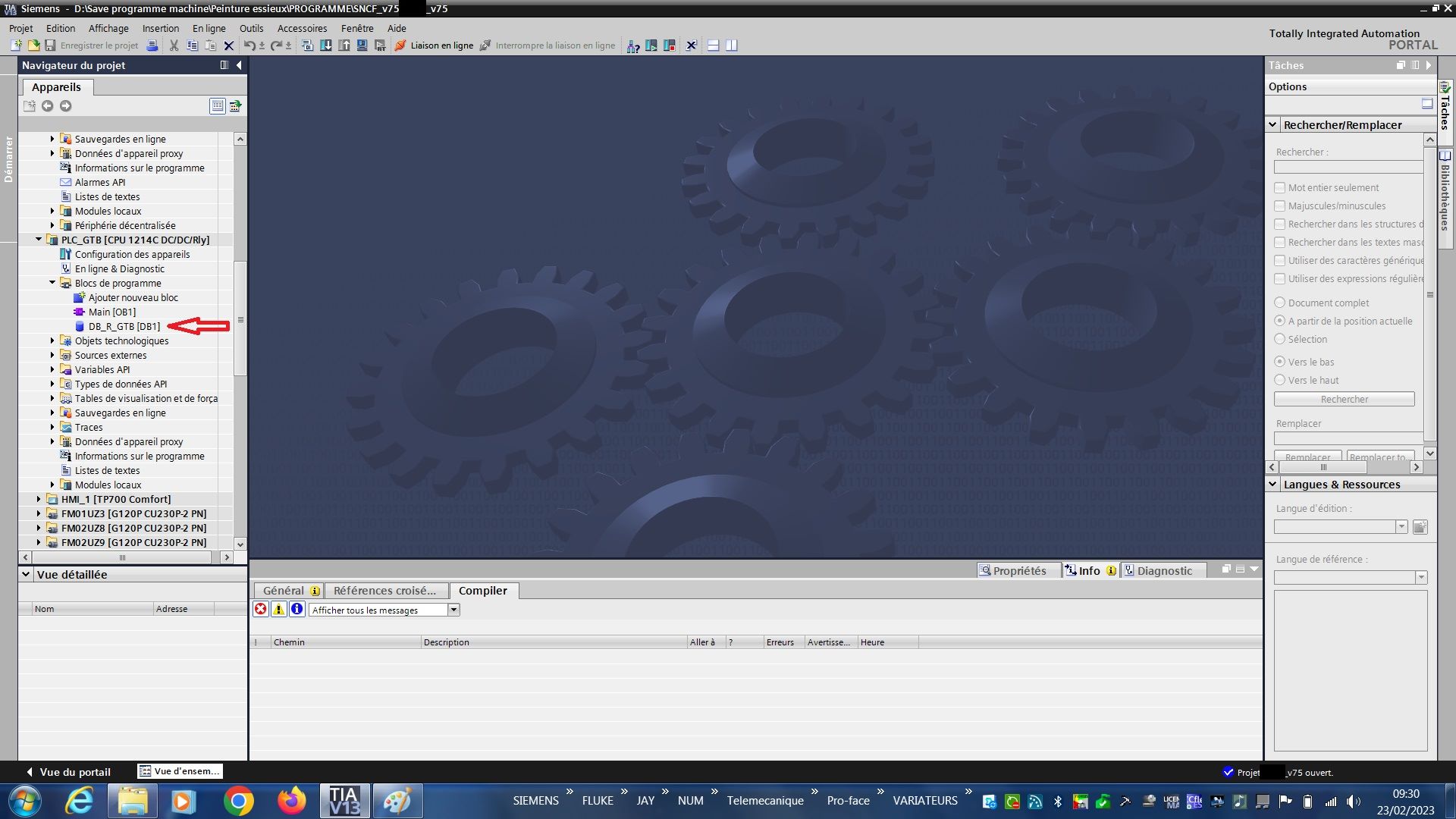Open Afficher tous les messages dropdown
Viewport: 1456px width, 819px height.
(x=453, y=610)
